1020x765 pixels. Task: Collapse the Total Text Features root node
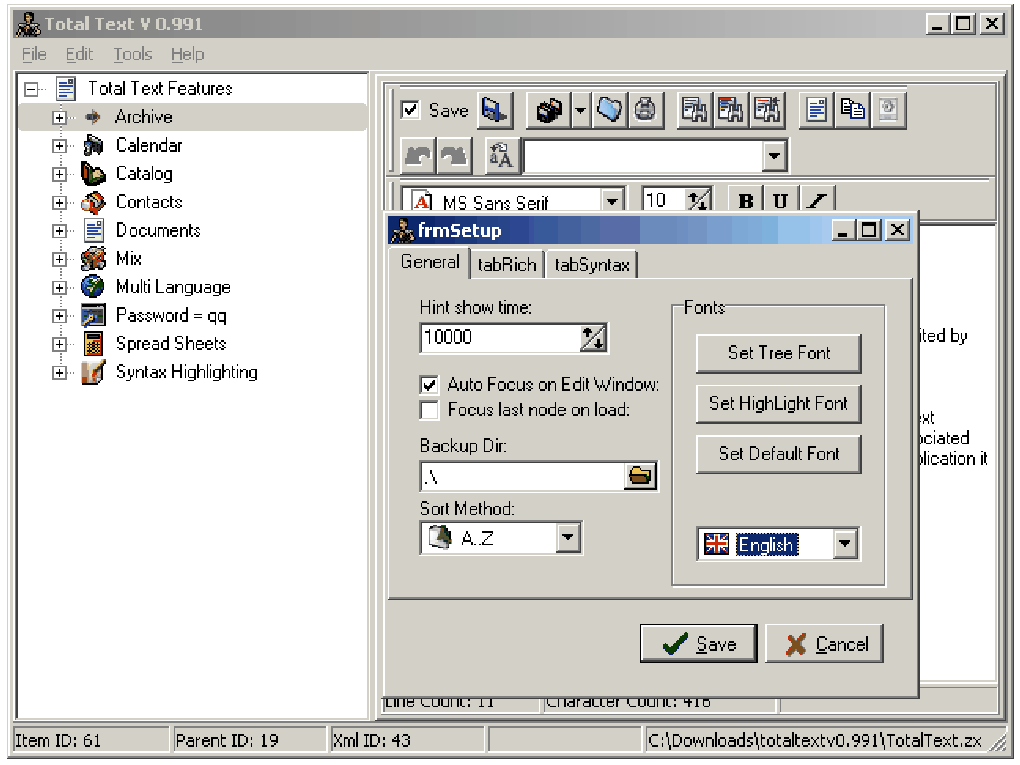tap(31, 88)
